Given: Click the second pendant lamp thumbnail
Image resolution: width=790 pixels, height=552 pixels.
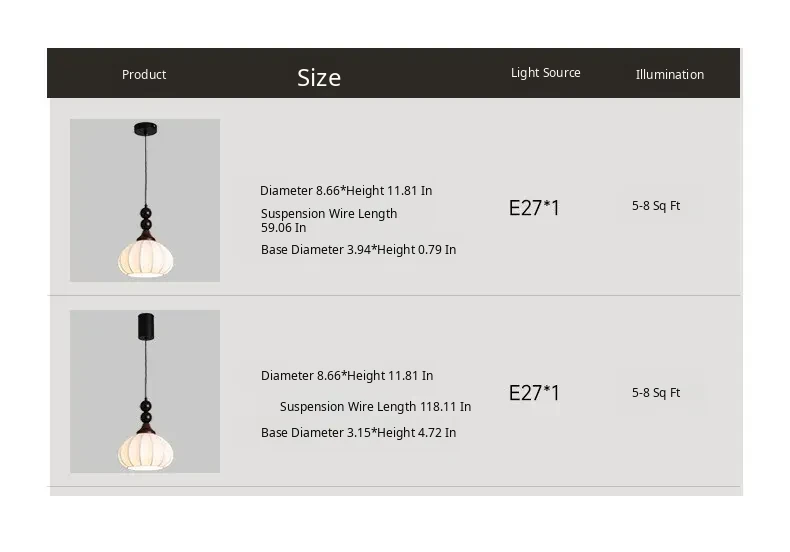Looking at the screenshot, I should coord(145,391).
